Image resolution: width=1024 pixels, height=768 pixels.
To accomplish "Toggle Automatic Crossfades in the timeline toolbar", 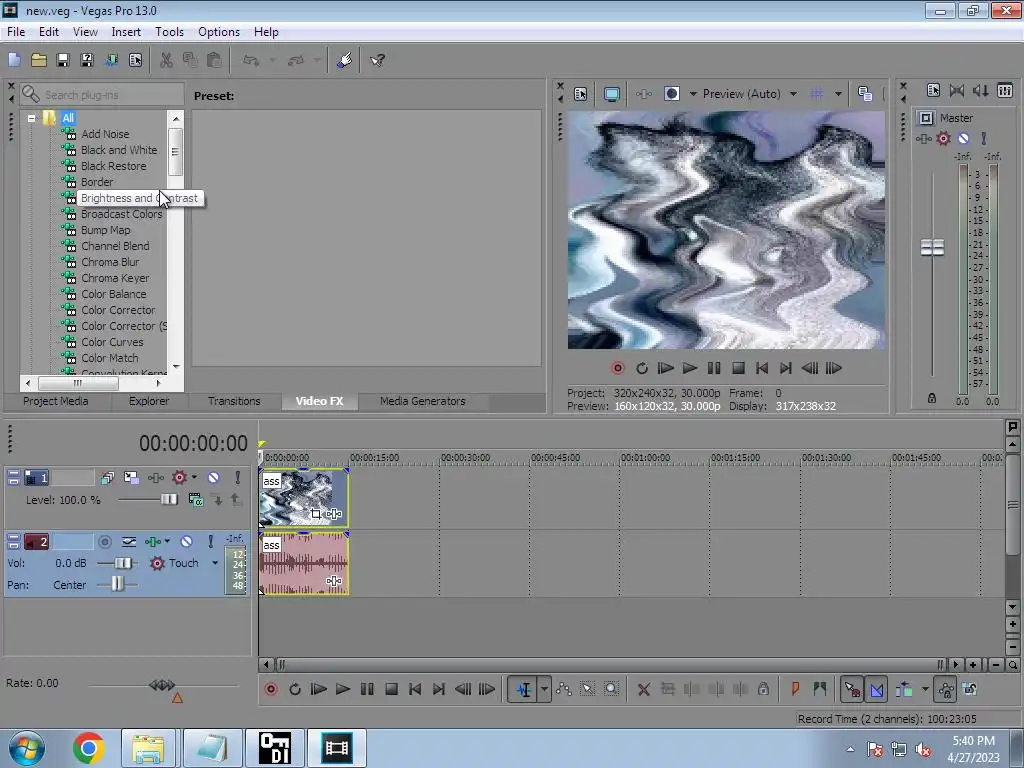I will point(876,690).
